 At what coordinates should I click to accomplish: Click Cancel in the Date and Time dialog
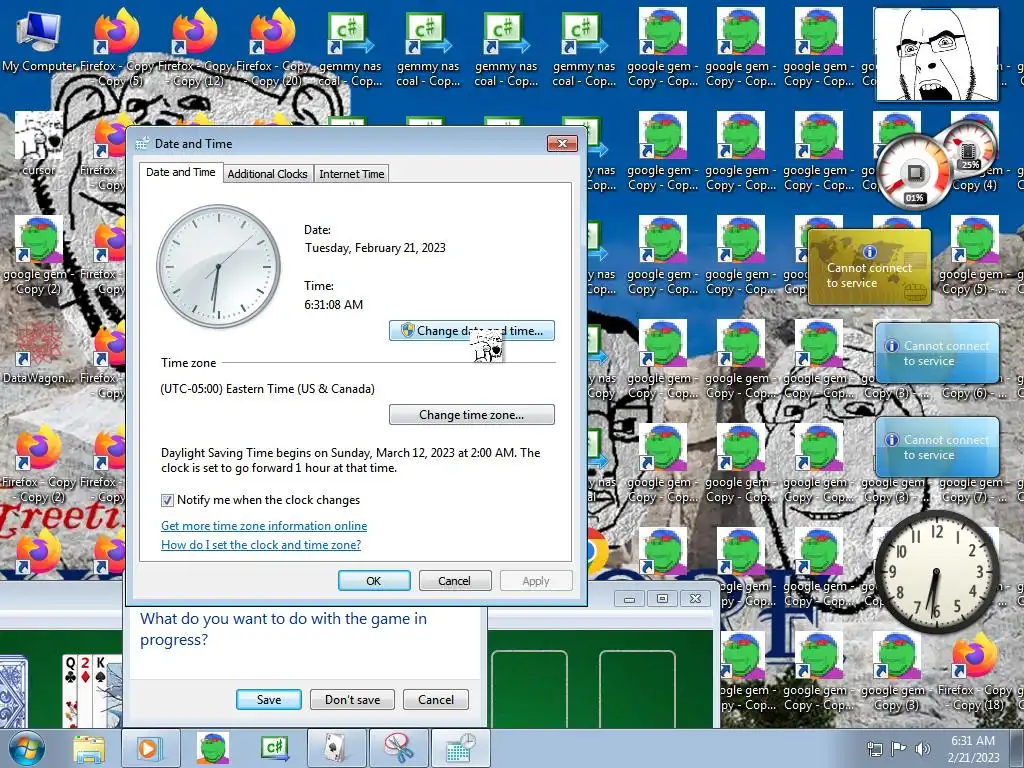pyautogui.click(x=455, y=581)
